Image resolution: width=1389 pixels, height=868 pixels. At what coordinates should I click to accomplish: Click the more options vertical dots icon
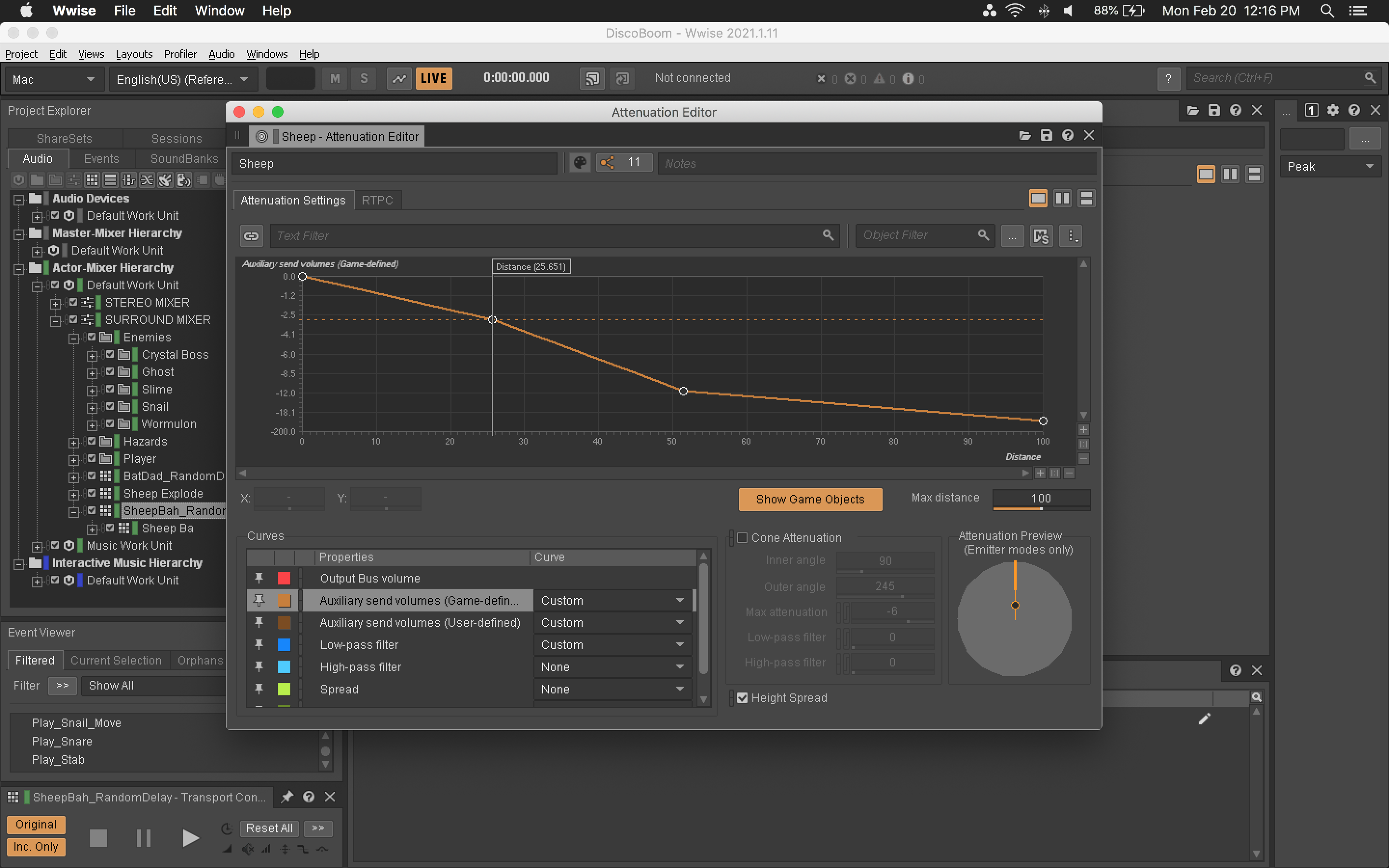pos(1071,236)
